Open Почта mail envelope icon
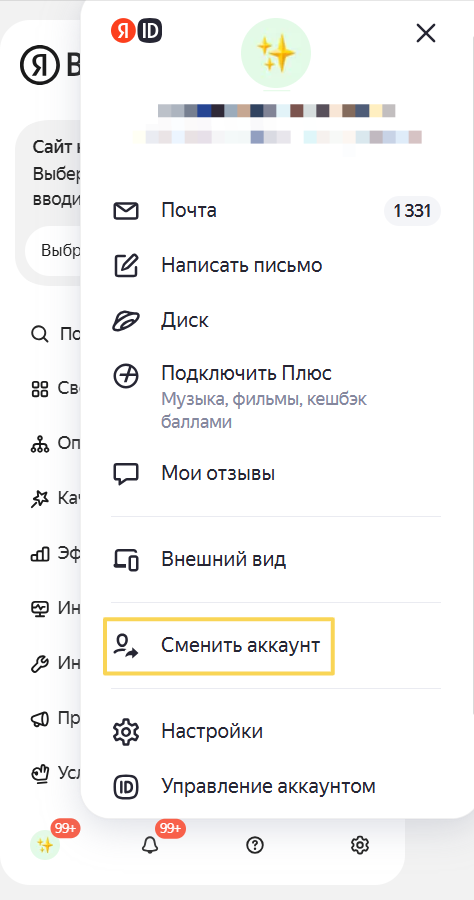The image size is (474, 900). pyautogui.click(x=125, y=211)
